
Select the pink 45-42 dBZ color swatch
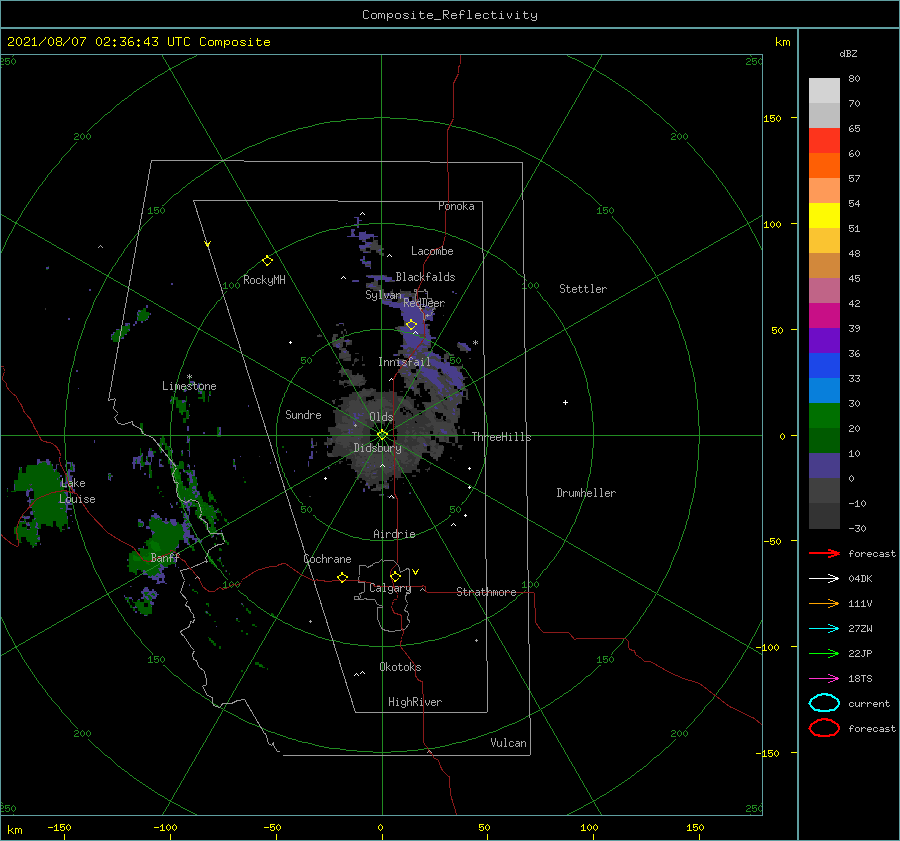coord(824,291)
